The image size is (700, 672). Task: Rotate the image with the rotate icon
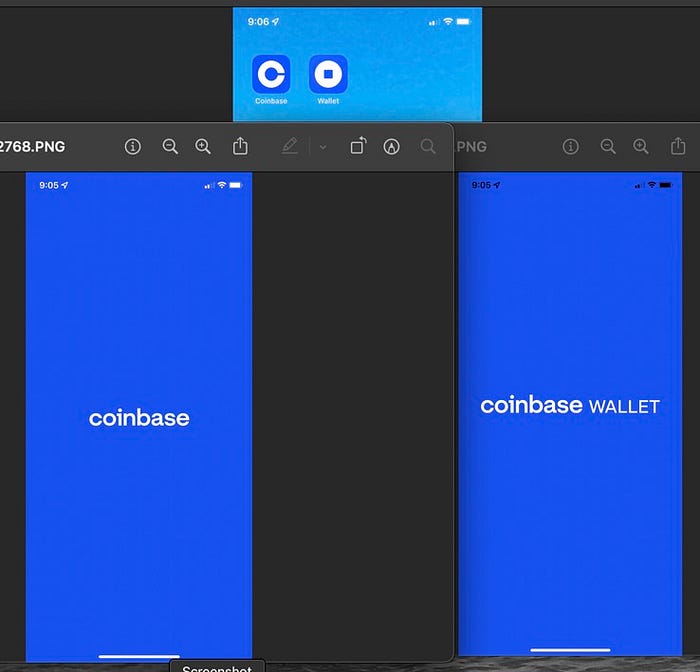point(358,146)
